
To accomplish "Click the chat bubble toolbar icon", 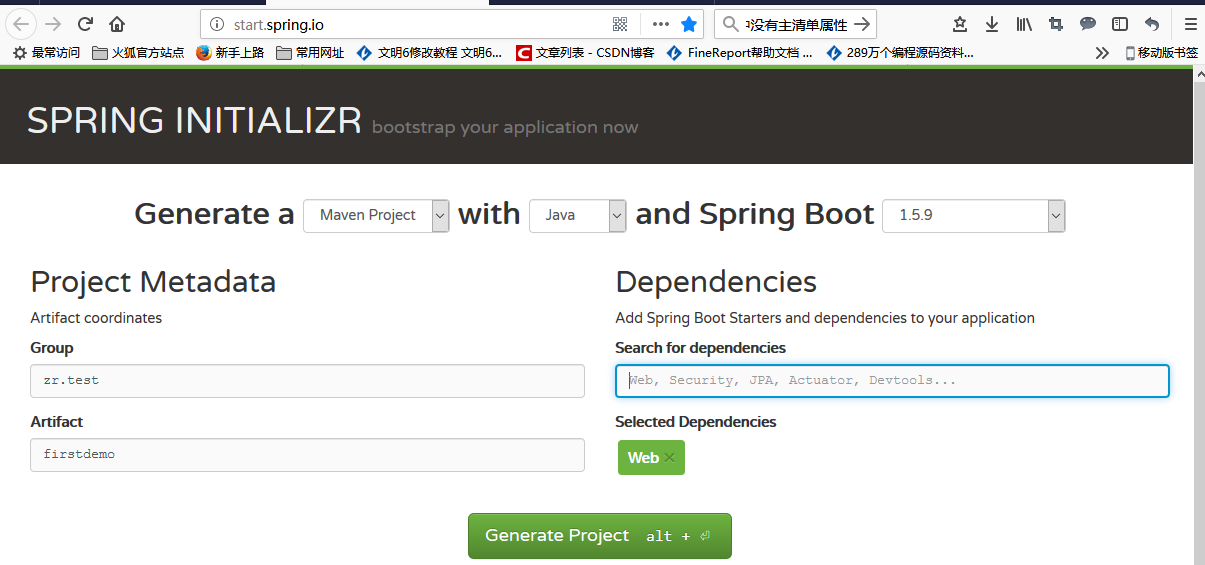I will pyautogui.click(x=1088, y=24).
